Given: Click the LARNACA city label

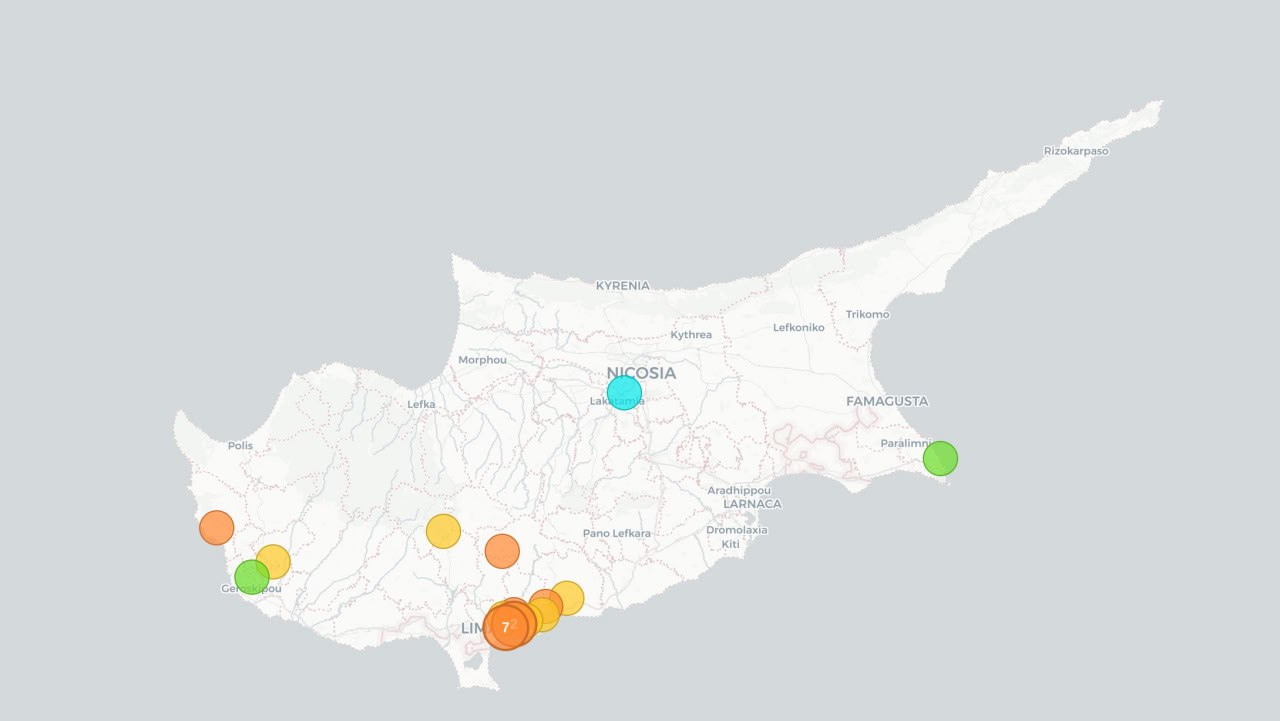Looking at the screenshot, I should [x=752, y=504].
